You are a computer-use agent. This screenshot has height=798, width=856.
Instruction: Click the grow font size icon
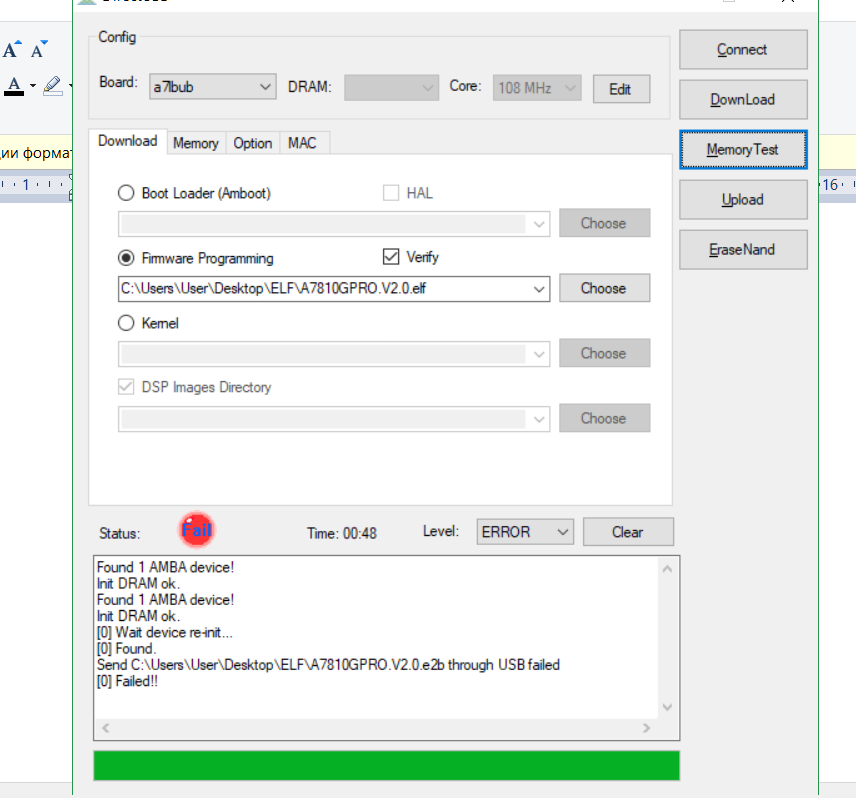[x=12, y=50]
